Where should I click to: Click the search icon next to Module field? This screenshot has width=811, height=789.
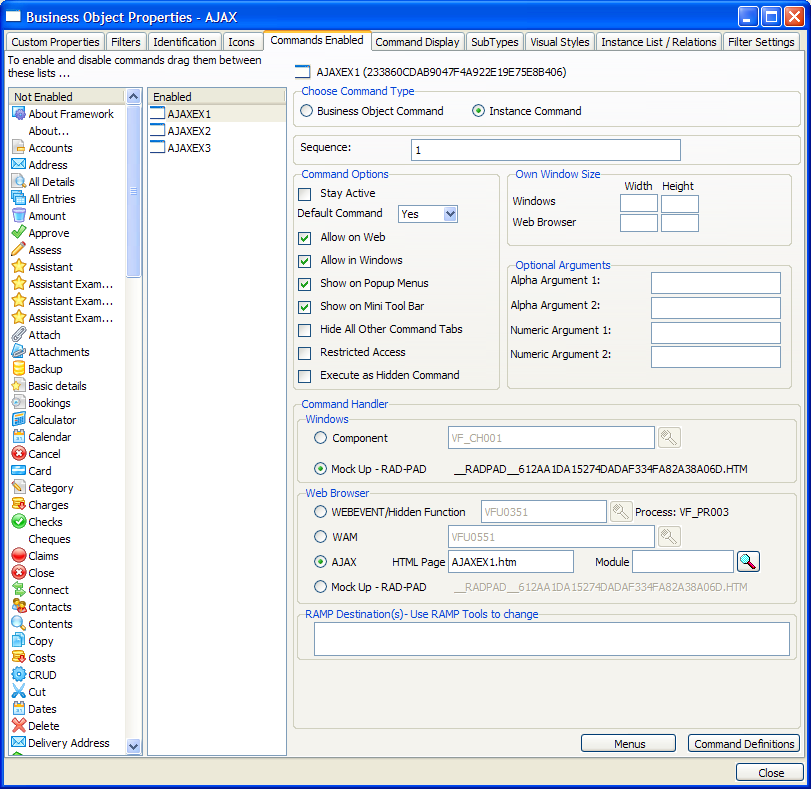click(x=748, y=562)
